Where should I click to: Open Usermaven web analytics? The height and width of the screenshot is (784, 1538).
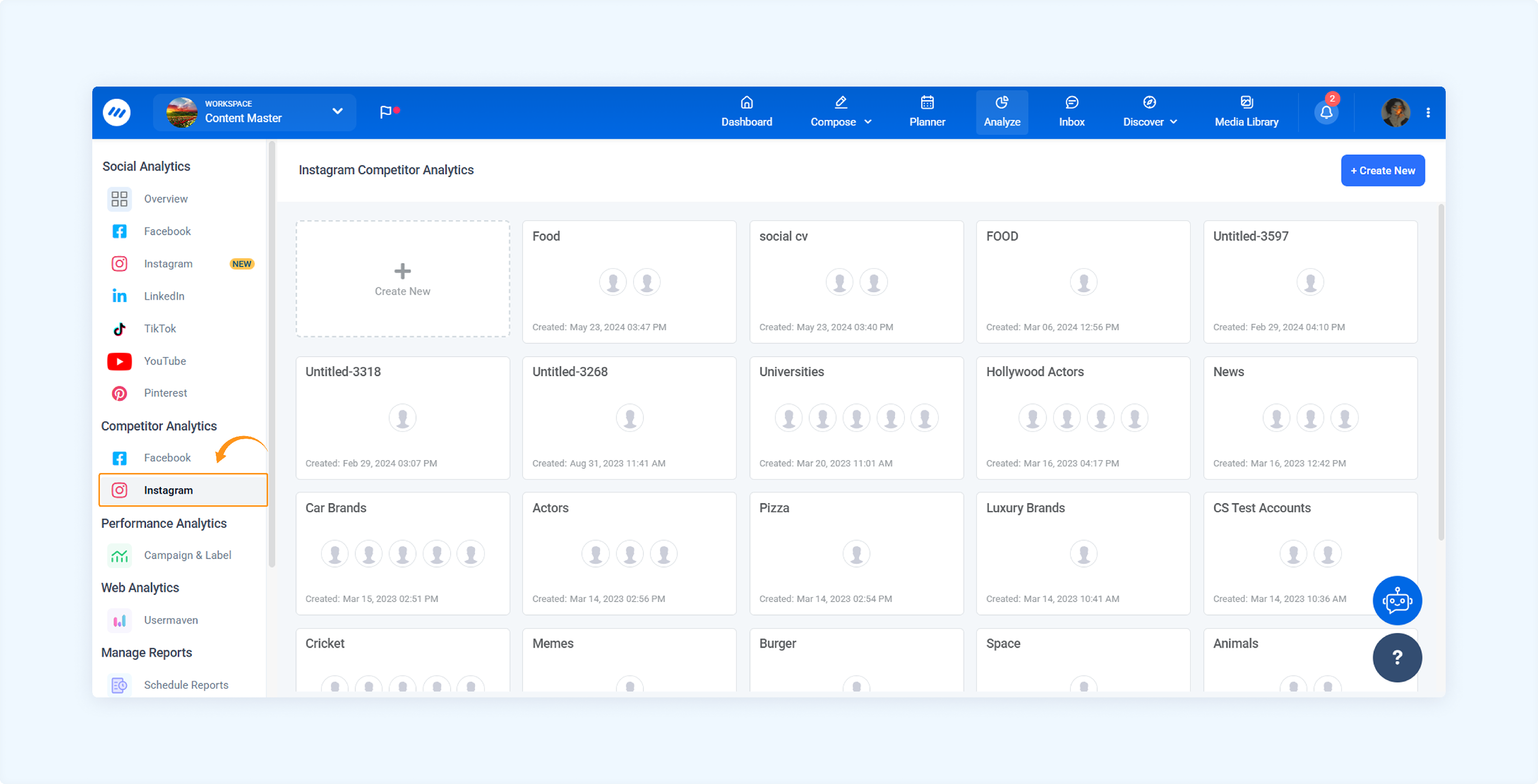pos(170,620)
